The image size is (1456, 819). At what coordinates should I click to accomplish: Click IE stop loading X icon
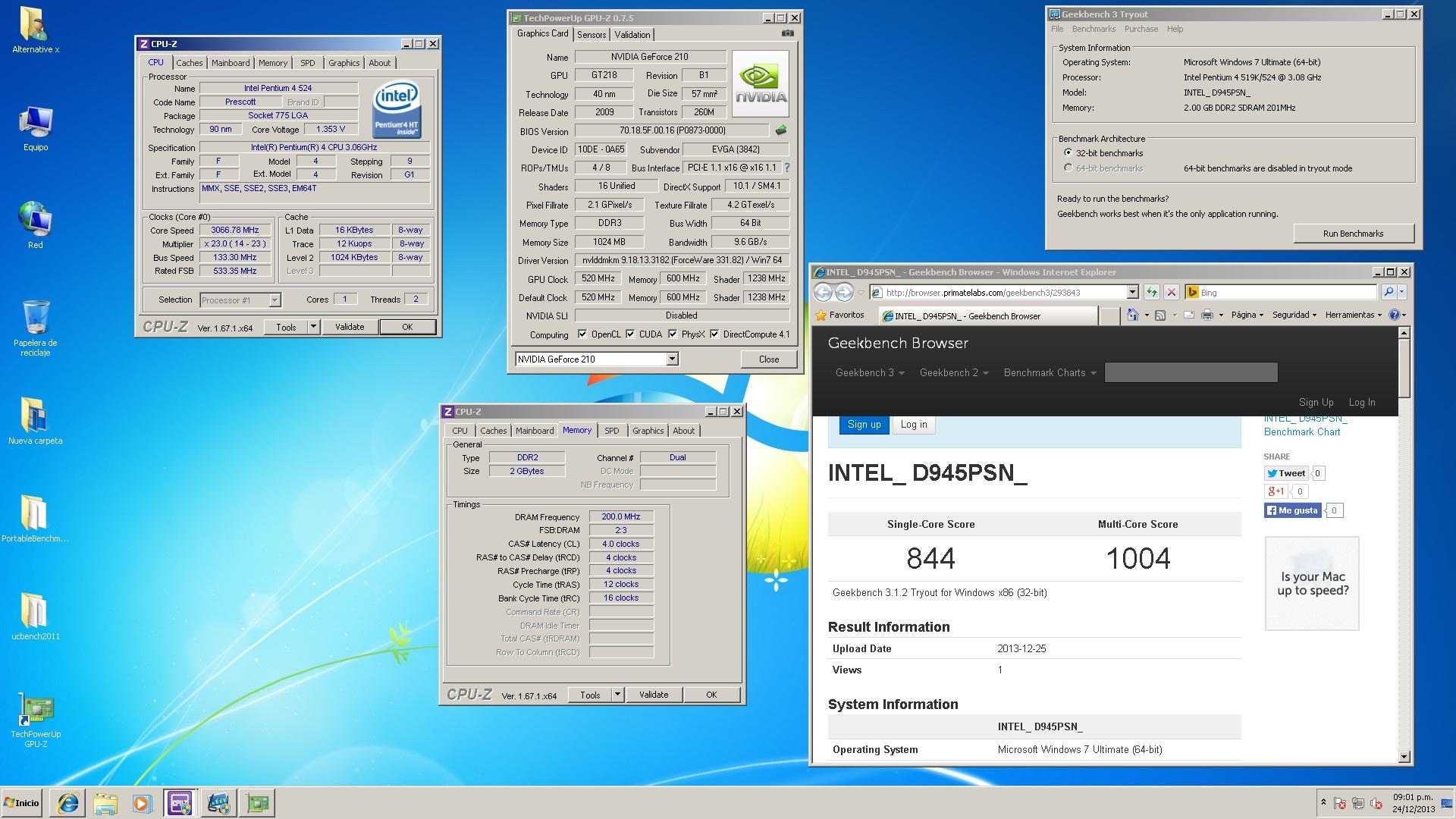[x=1171, y=292]
